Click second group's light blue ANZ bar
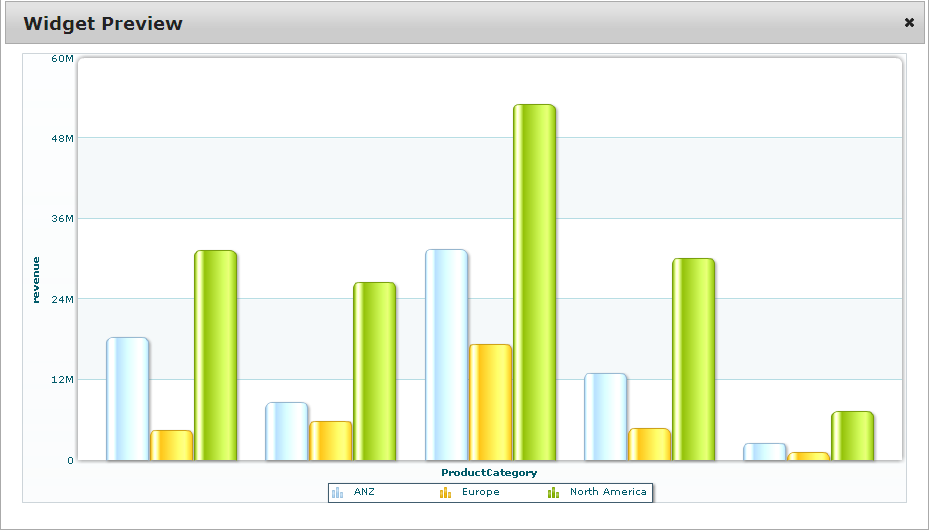The height and width of the screenshot is (530, 929). point(287,431)
